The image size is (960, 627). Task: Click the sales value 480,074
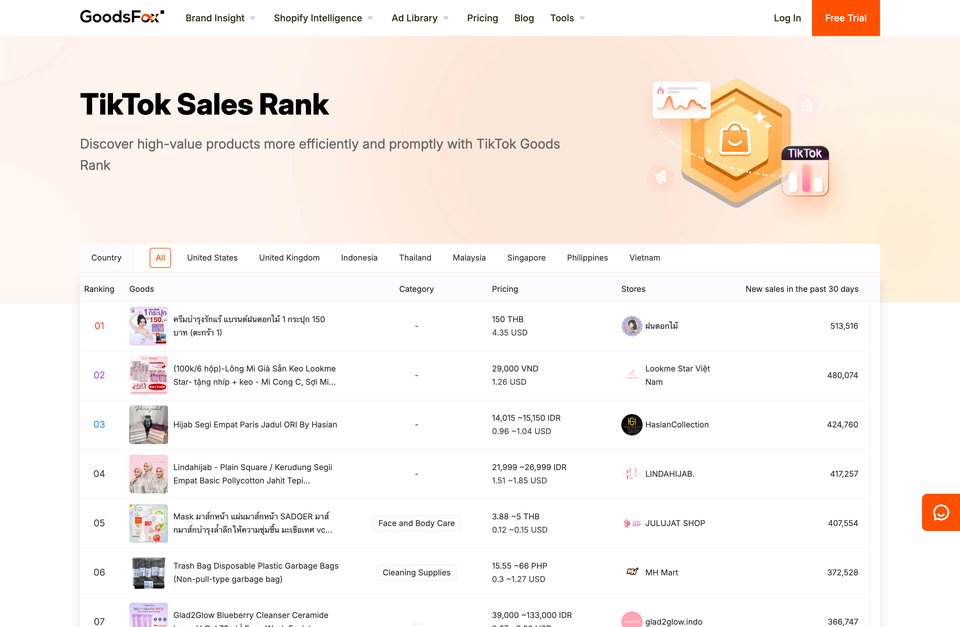pyautogui.click(x=842, y=375)
